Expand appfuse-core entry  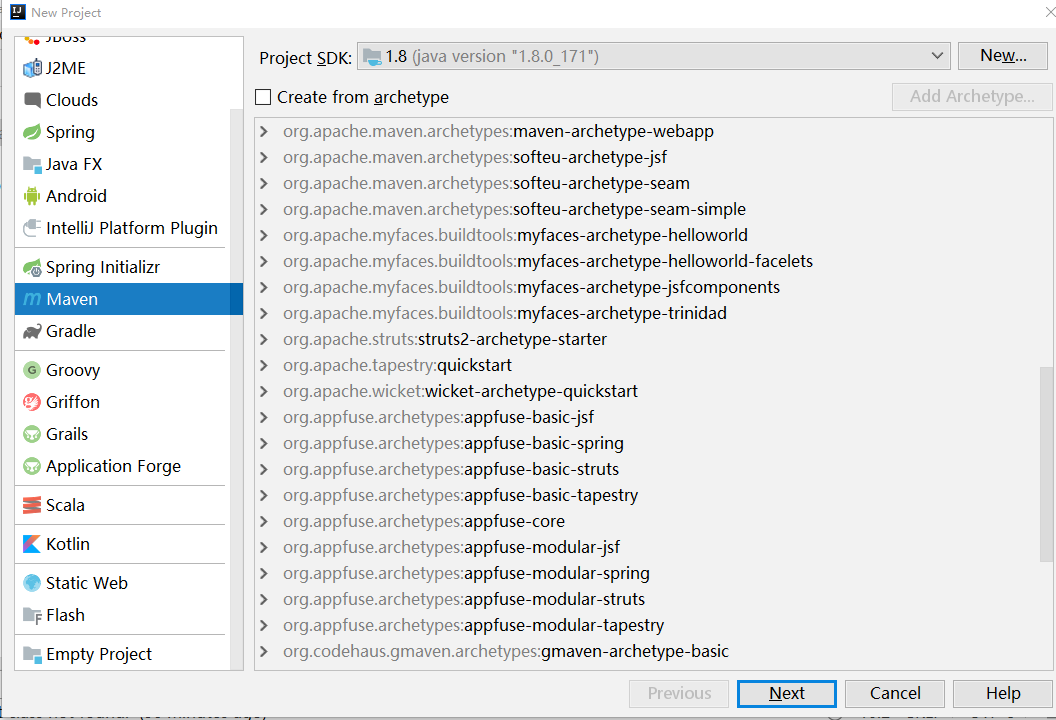[x=264, y=521]
